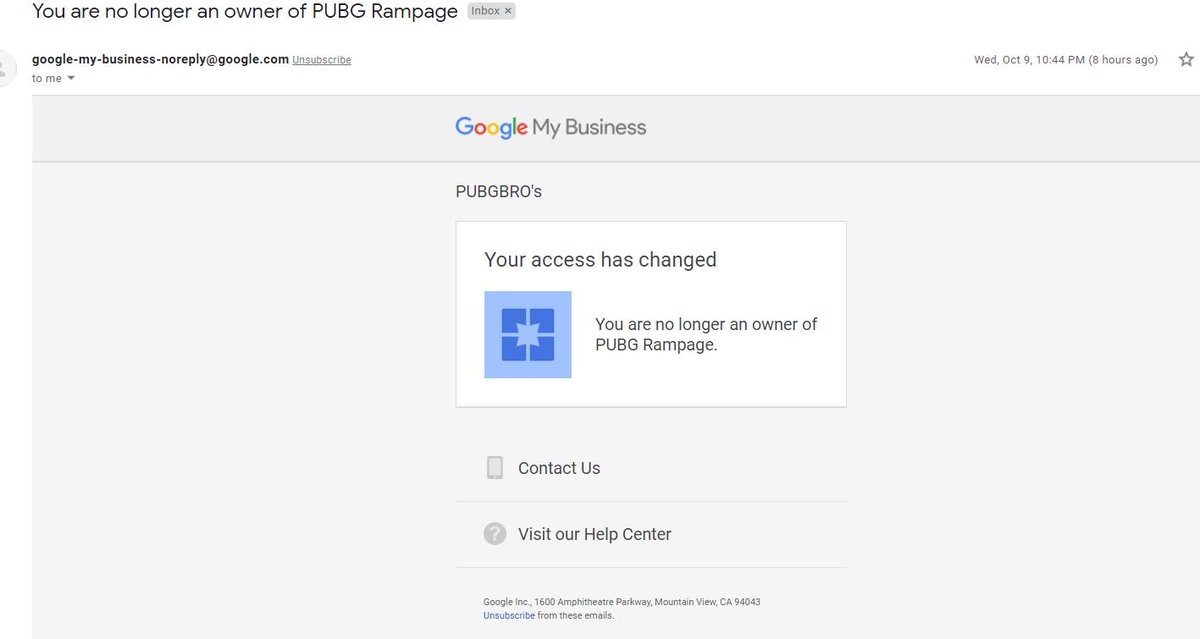The image size is (1200, 639).
Task: Click the heading 'Your access has changed'
Action: (600, 260)
